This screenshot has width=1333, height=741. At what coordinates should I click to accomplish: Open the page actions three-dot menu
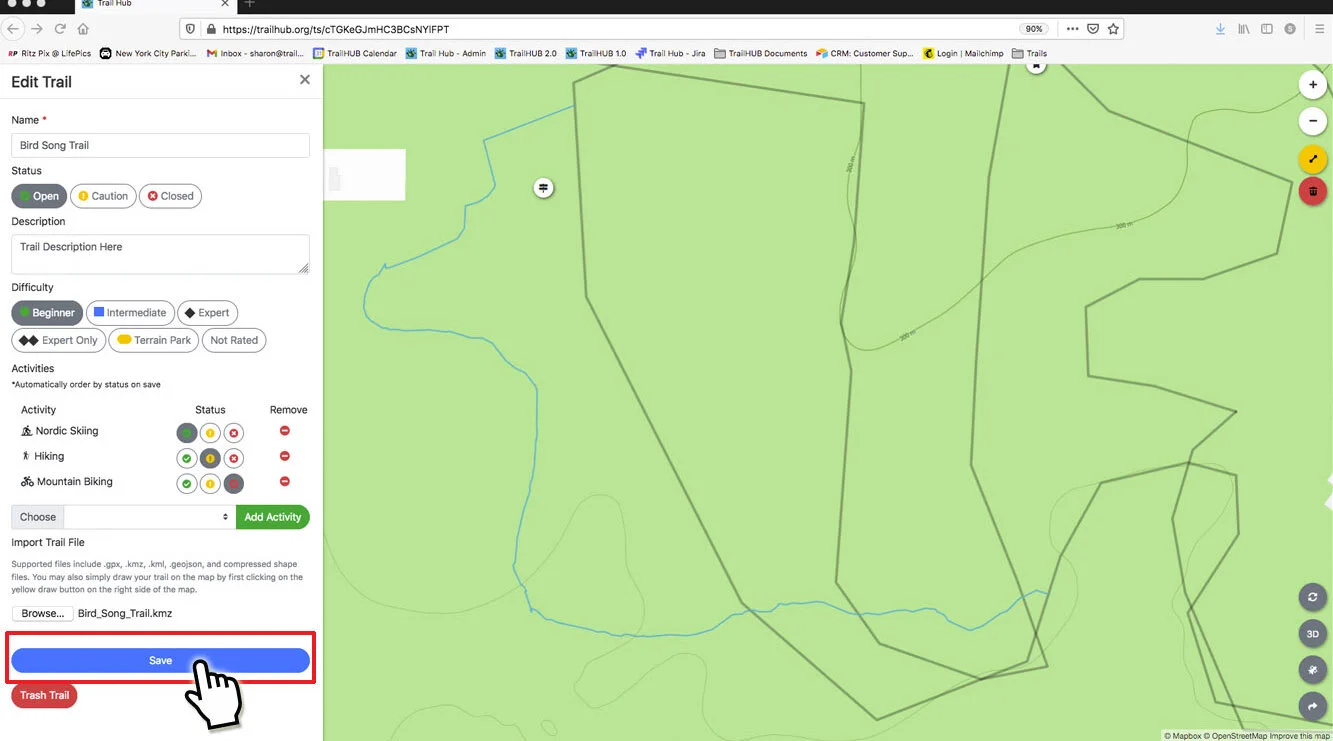(x=1072, y=29)
